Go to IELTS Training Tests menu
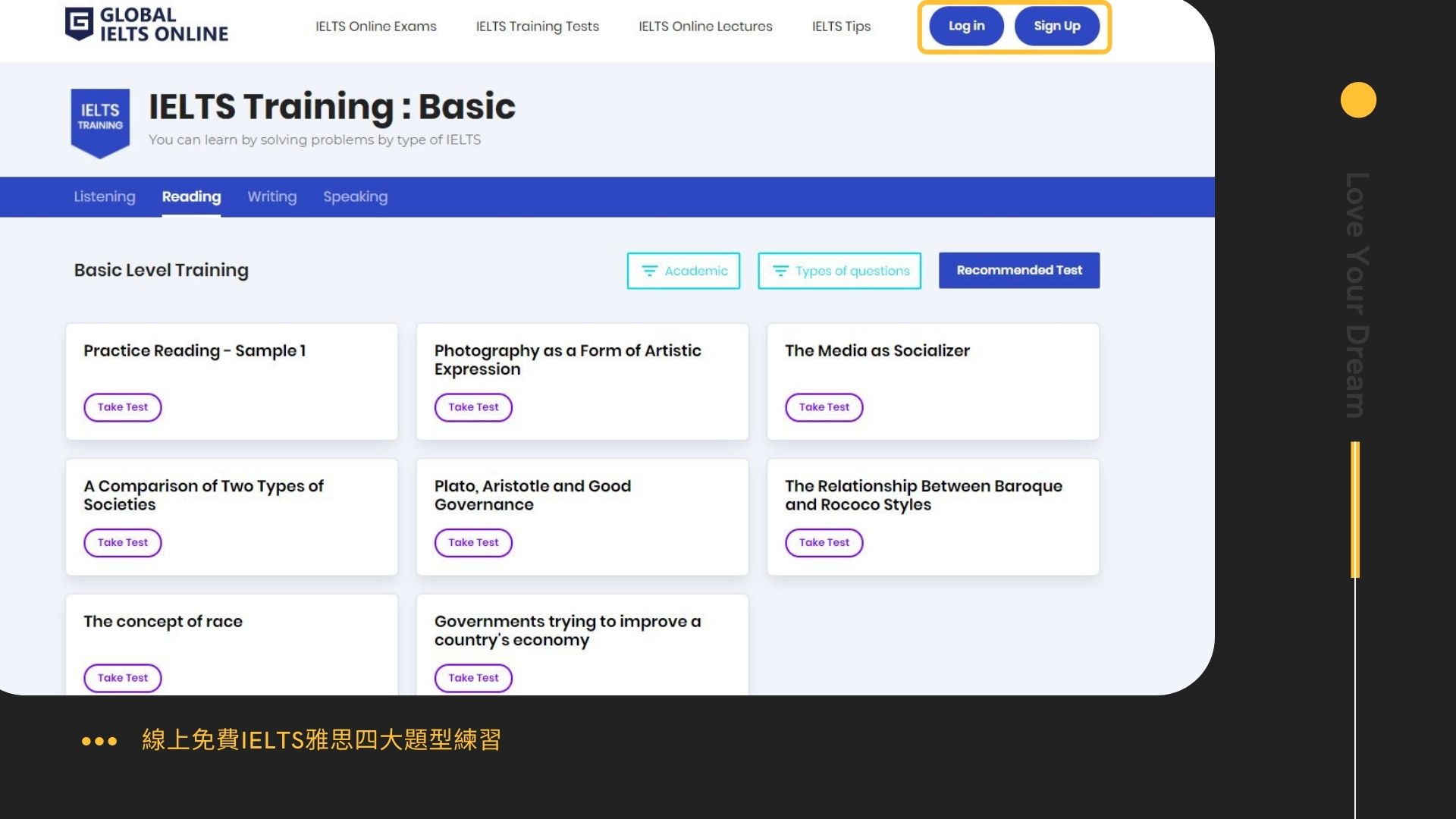Viewport: 1456px width, 819px height. (537, 27)
